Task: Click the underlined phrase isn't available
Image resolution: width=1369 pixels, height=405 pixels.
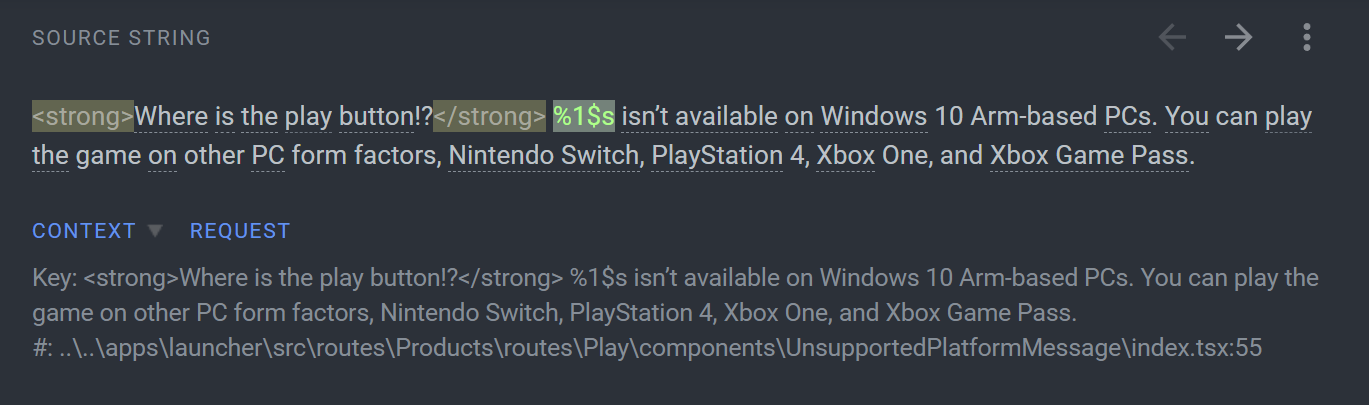Action: [699, 117]
